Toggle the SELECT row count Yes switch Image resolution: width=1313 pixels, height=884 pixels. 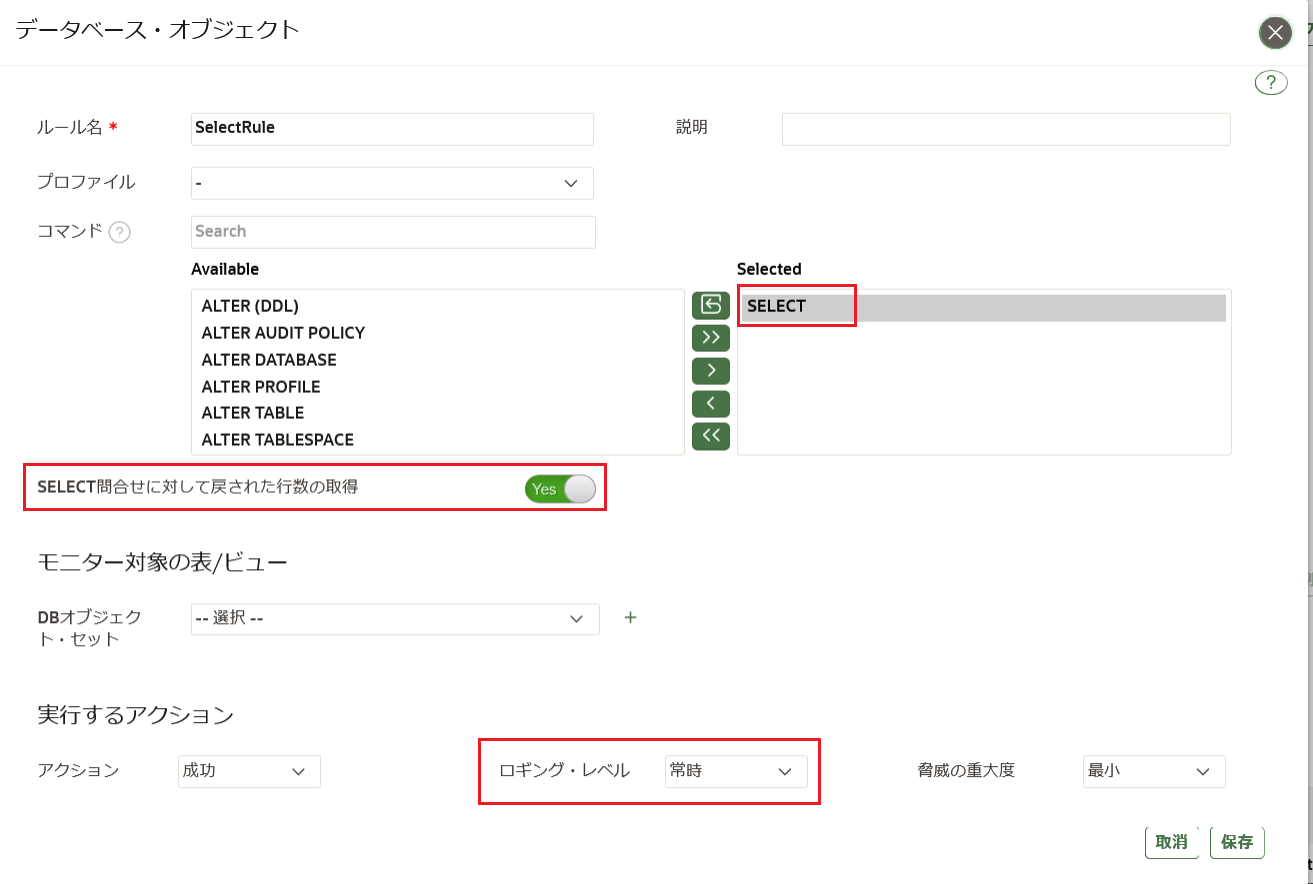pyautogui.click(x=560, y=489)
